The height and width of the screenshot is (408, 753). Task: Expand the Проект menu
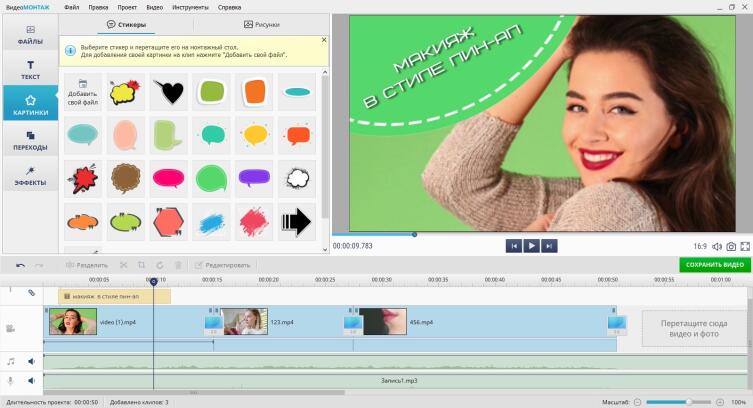[x=126, y=7]
